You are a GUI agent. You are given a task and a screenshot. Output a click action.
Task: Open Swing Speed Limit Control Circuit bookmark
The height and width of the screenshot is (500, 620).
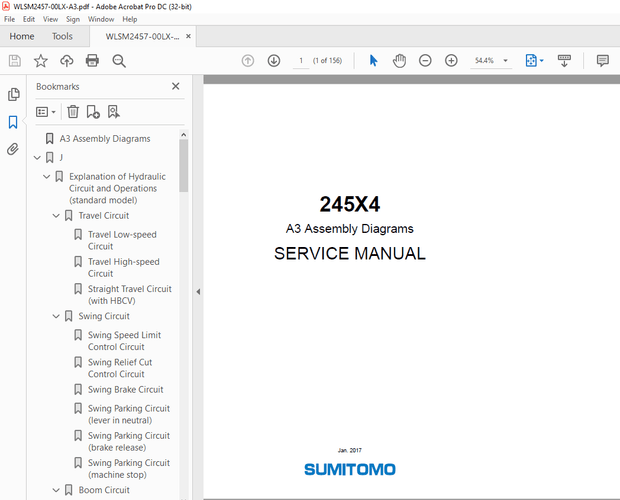tap(124, 341)
